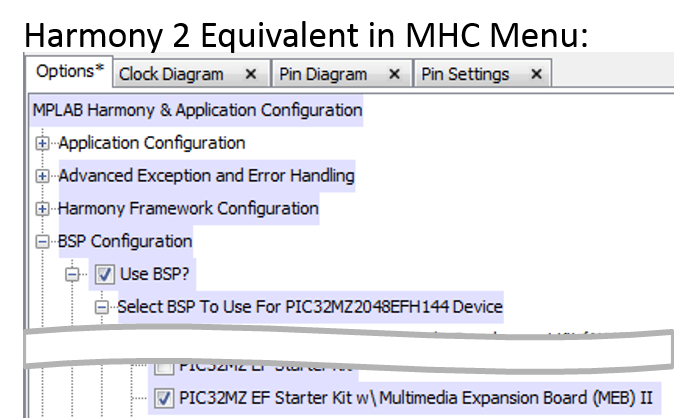This screenshot has width=674, height=418.
Task: Uncheck the Use BSP? checkbox
Action: point(104,274)
